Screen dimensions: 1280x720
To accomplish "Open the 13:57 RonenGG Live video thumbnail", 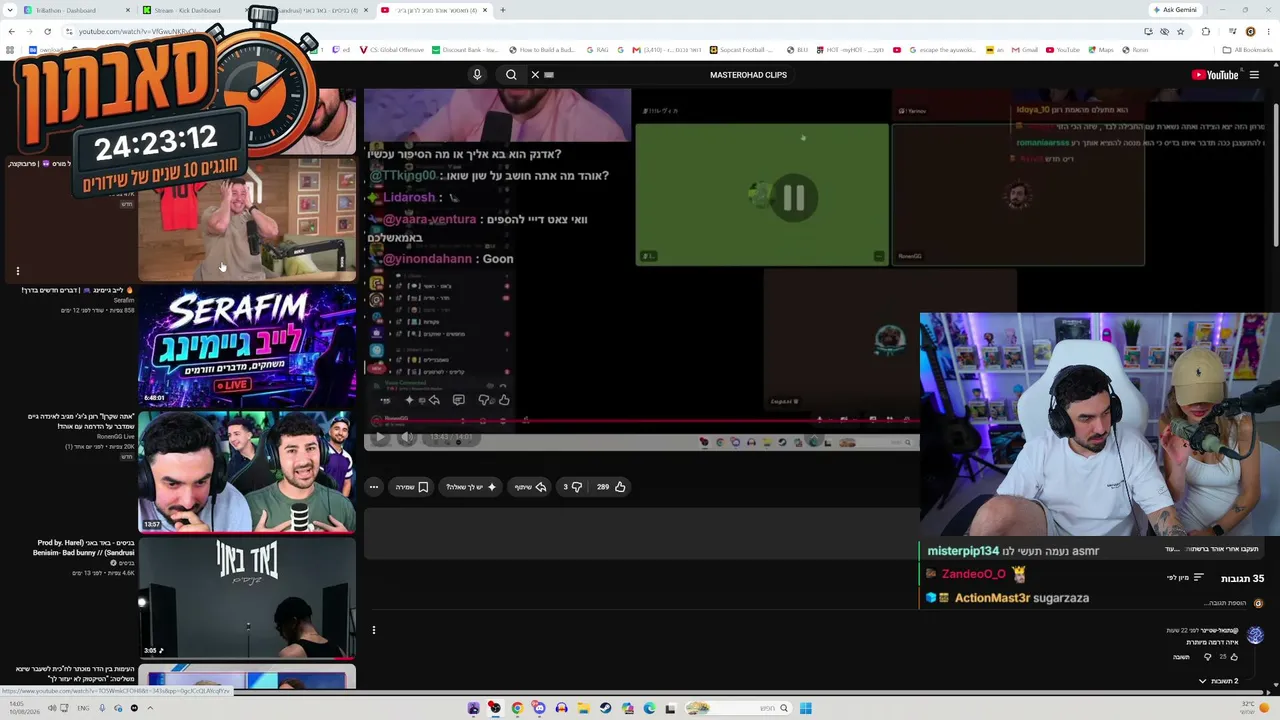I will [247, 471].
